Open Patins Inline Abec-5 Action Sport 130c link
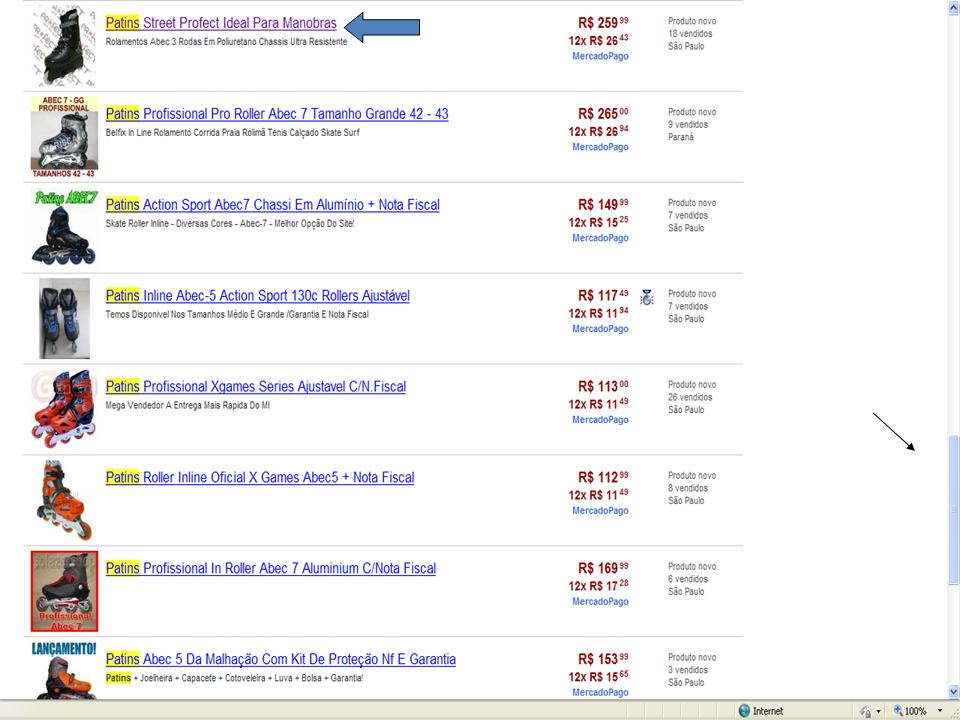The height and width of the screenshot is (720, 960). click(x=257, y=296)
